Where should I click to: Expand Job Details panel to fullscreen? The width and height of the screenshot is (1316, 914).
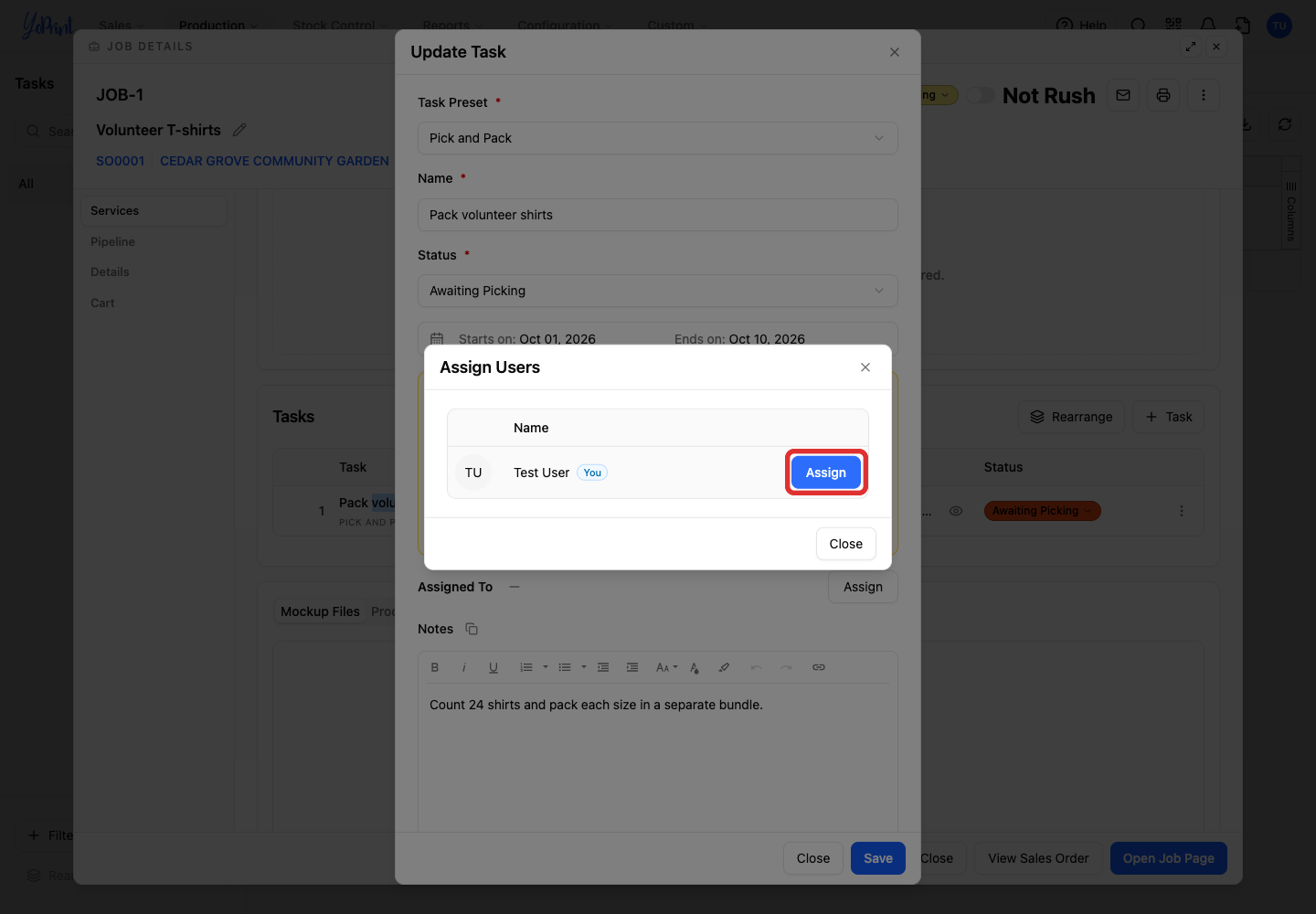(x=1191, y=47)
